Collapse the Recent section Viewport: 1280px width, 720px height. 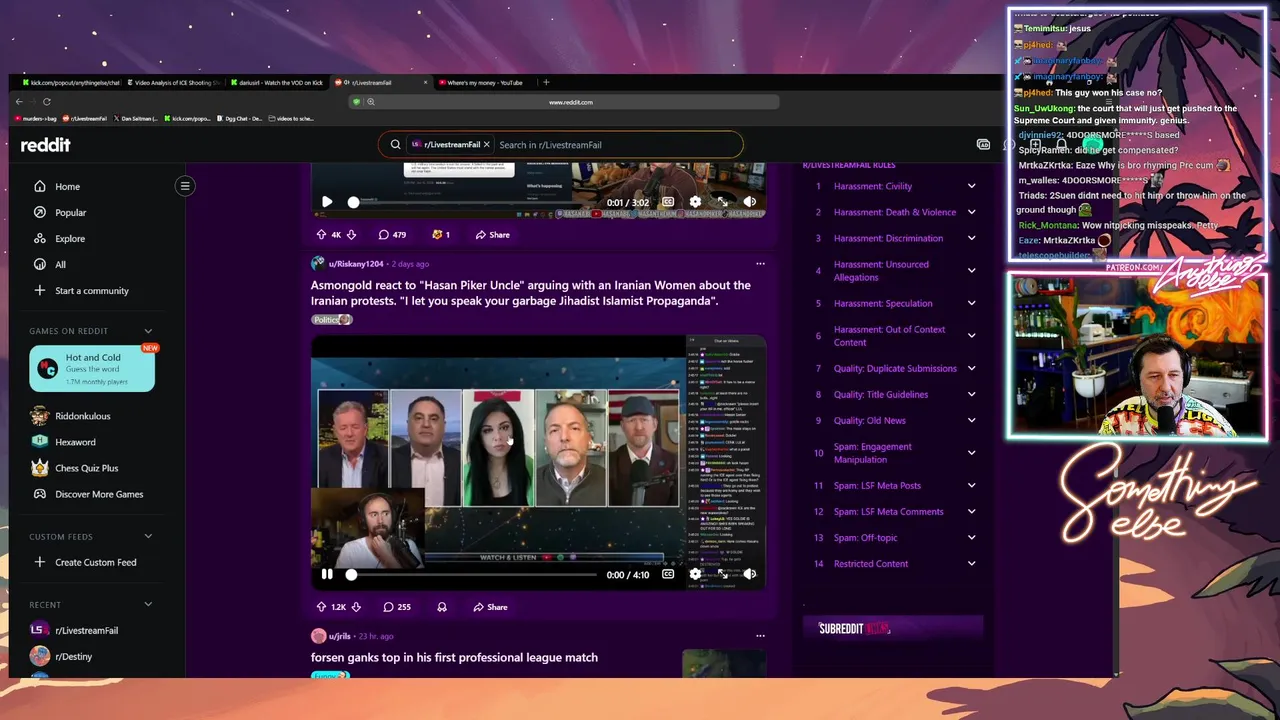pyautogui.click(x=148, y=605)
